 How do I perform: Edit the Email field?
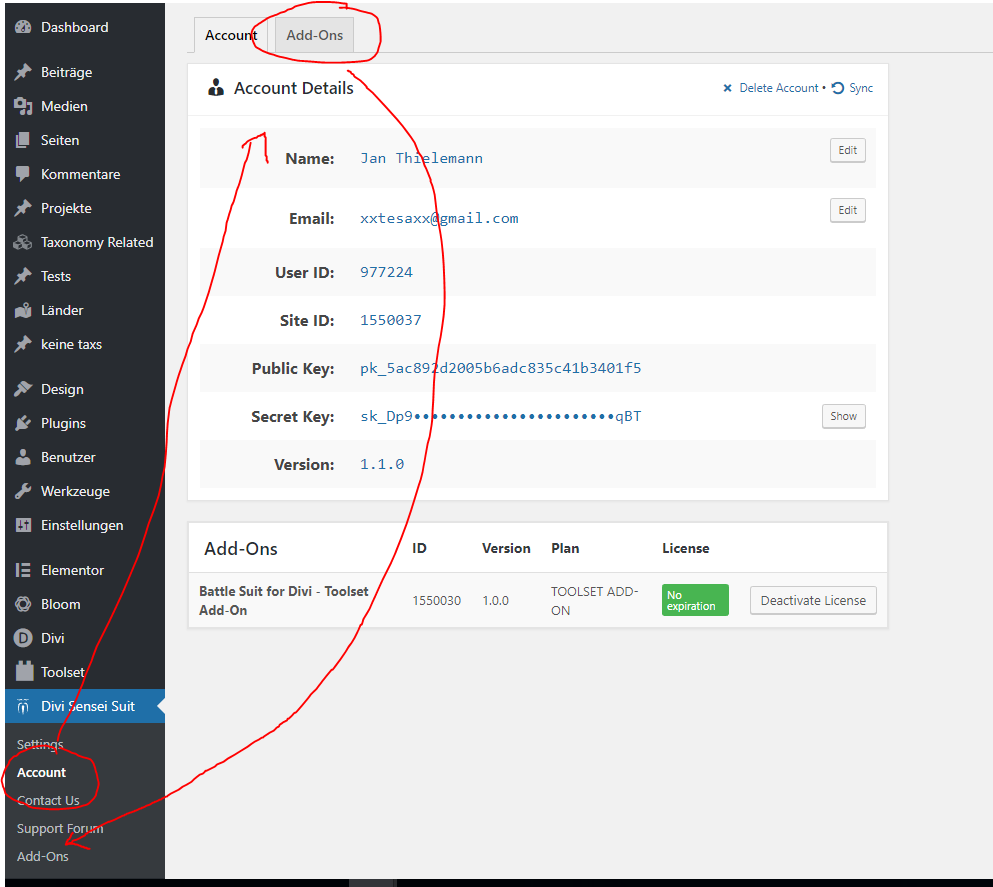click(847, 210)
